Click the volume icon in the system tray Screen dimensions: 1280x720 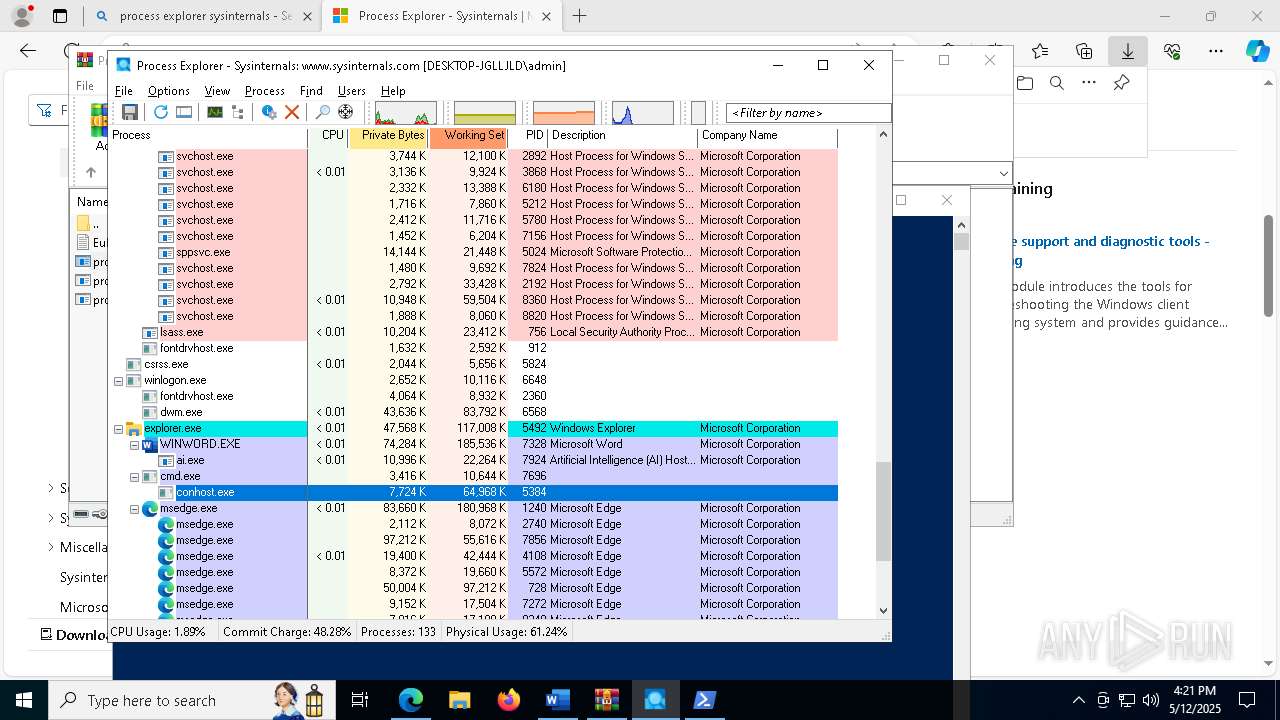tap(1151, 700)
